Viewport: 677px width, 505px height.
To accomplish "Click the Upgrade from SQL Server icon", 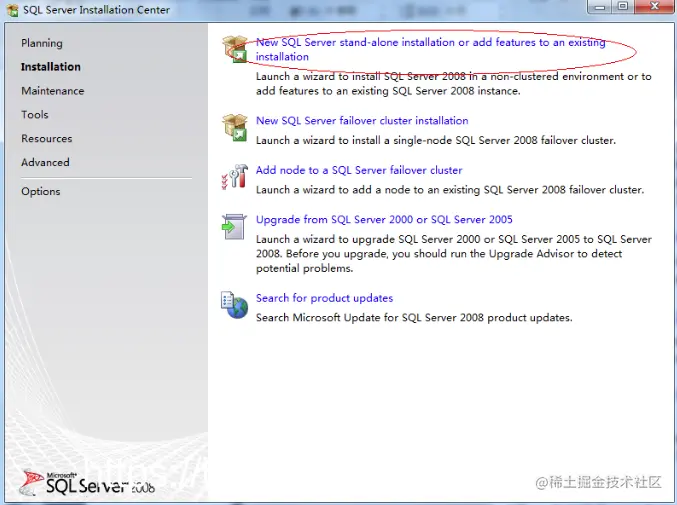I will [234, 227].
